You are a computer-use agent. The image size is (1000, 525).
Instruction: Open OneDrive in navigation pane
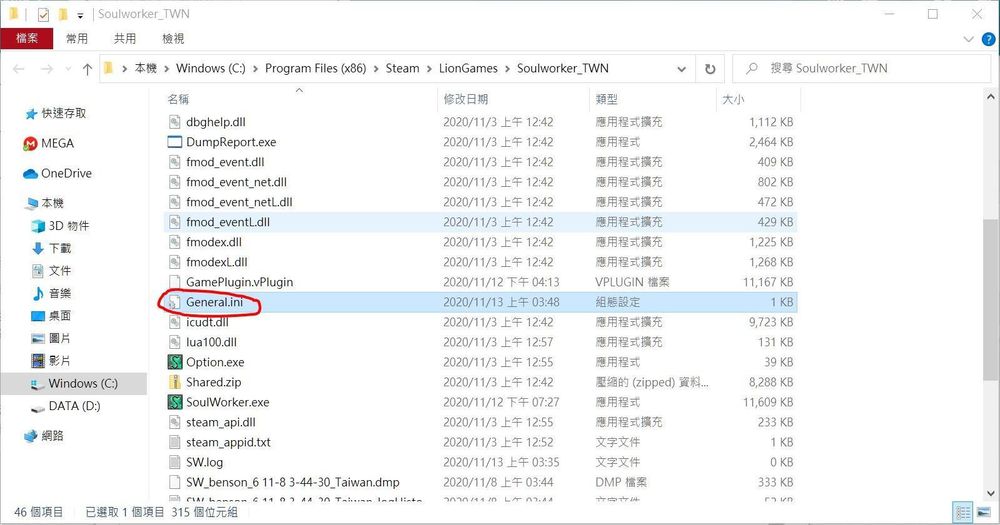tap(66, 174)
